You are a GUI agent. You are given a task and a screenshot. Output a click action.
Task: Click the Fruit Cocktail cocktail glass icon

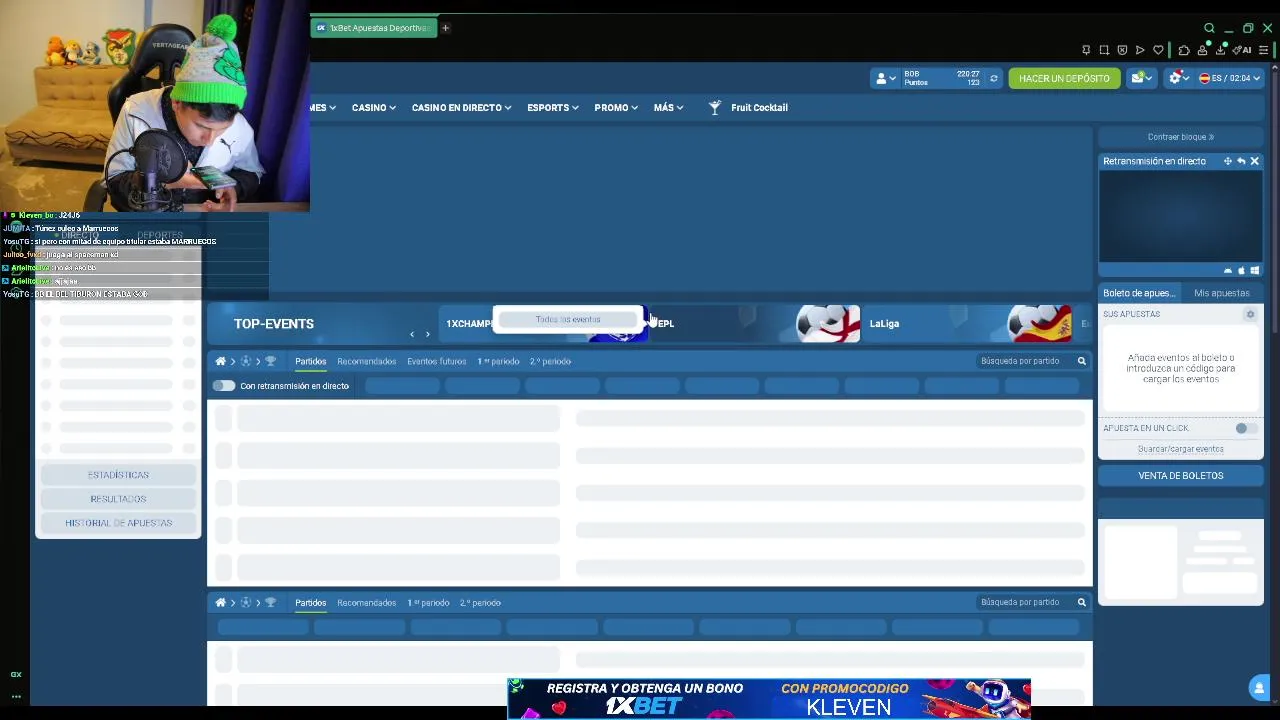pos(714,107)
